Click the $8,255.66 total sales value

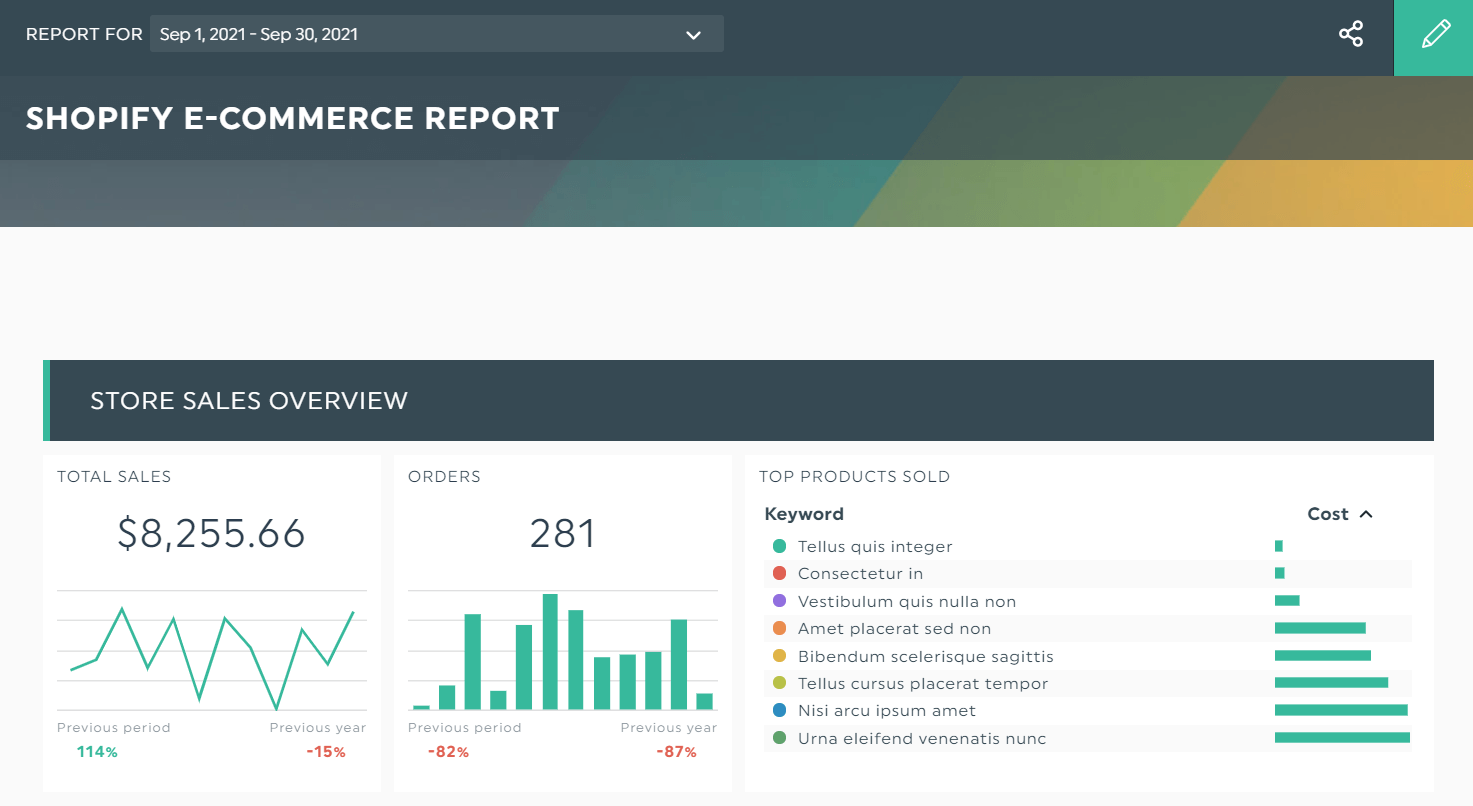211,533
